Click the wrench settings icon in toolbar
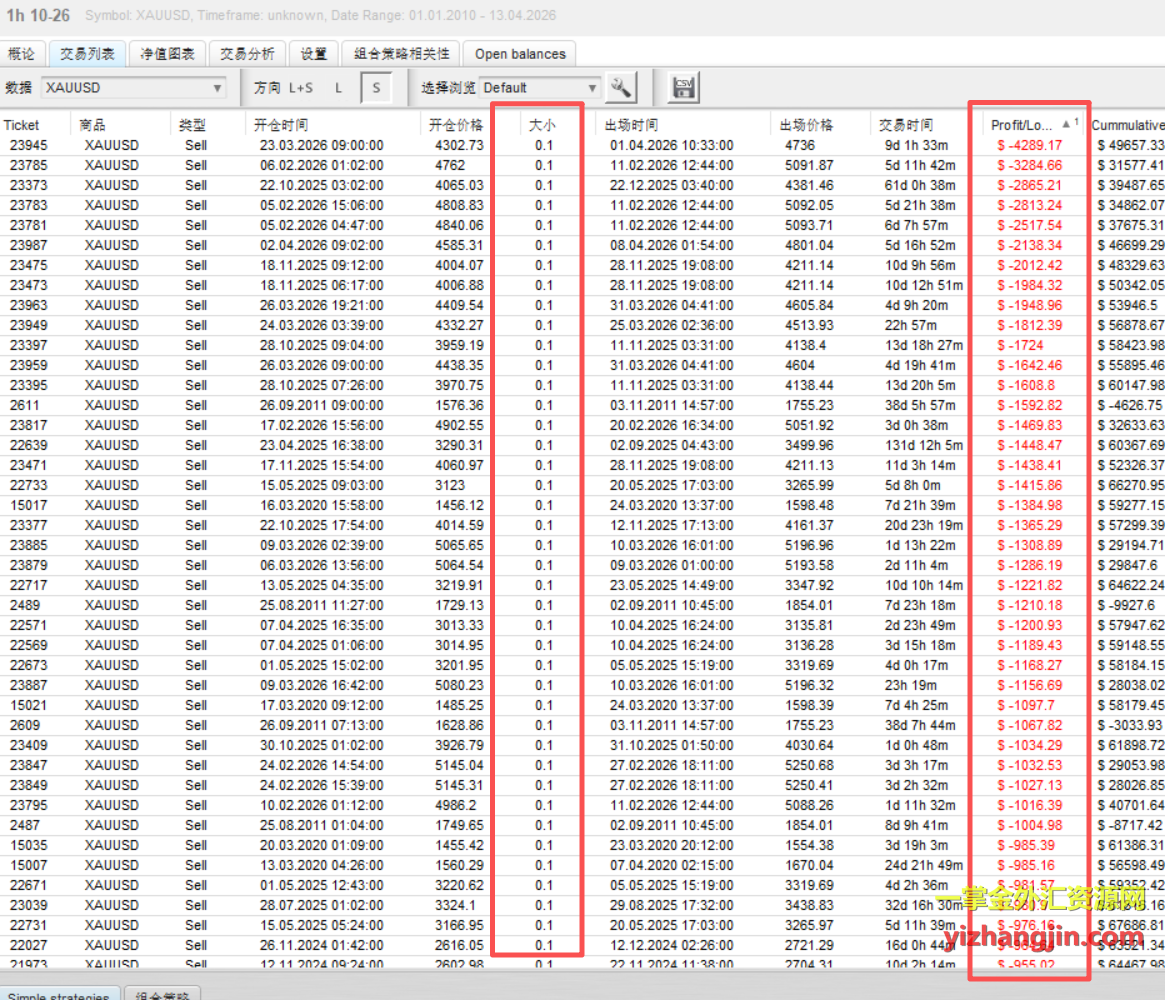Screen dimensions: 1165x1000 [x=621, y=87]
